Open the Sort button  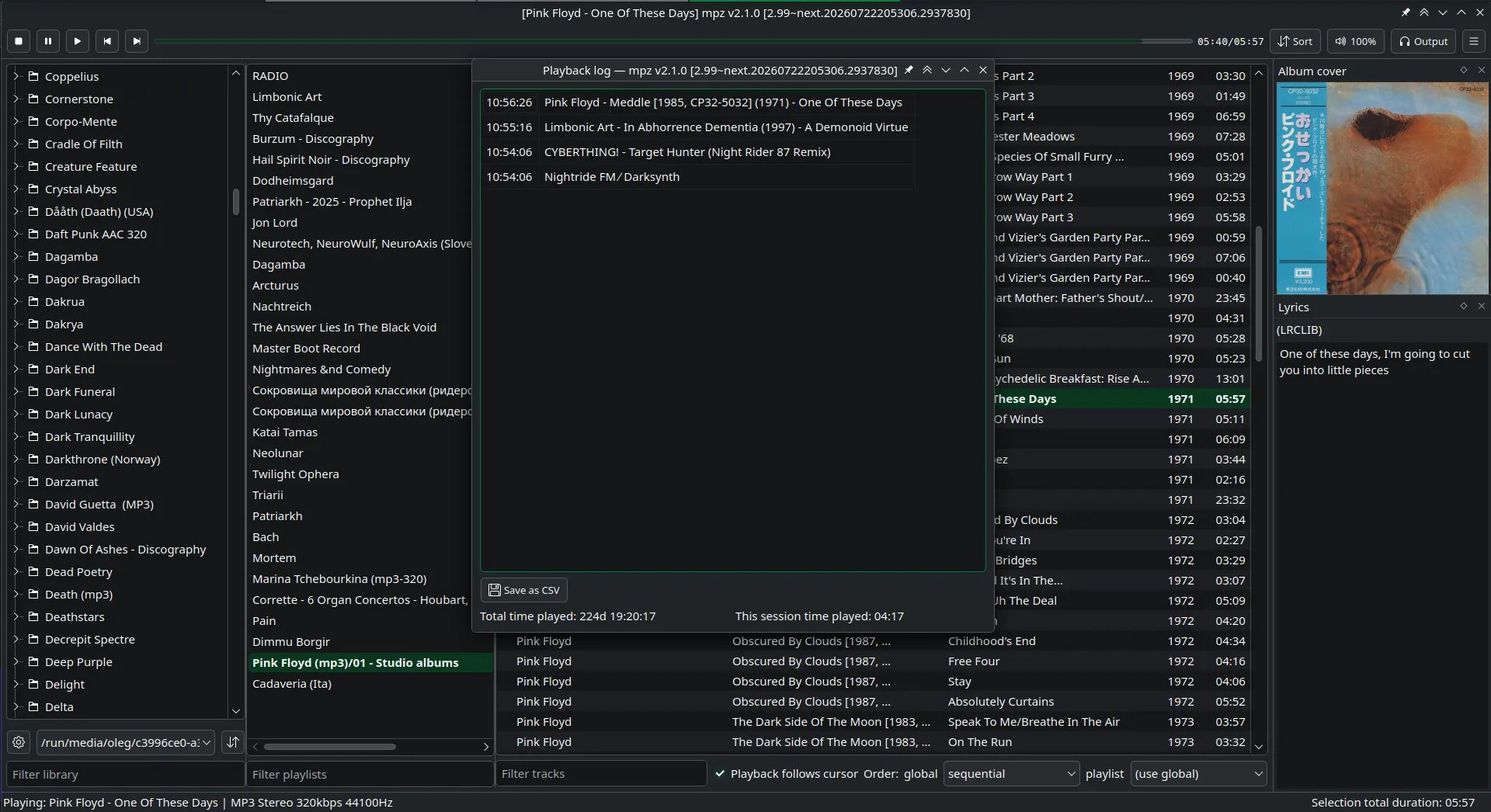1295,41
